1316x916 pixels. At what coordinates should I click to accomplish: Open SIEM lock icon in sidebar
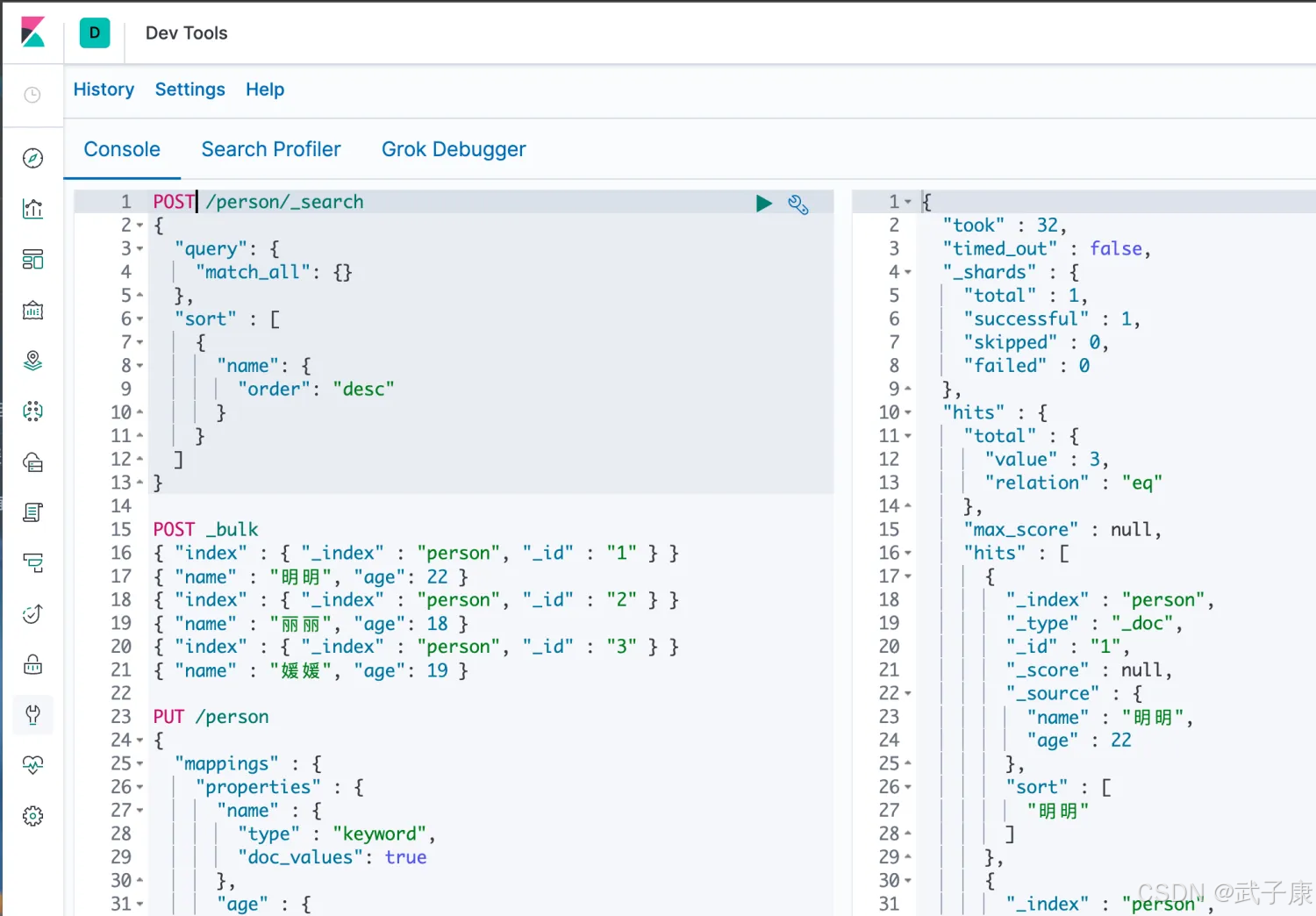(x=32, y=664)
